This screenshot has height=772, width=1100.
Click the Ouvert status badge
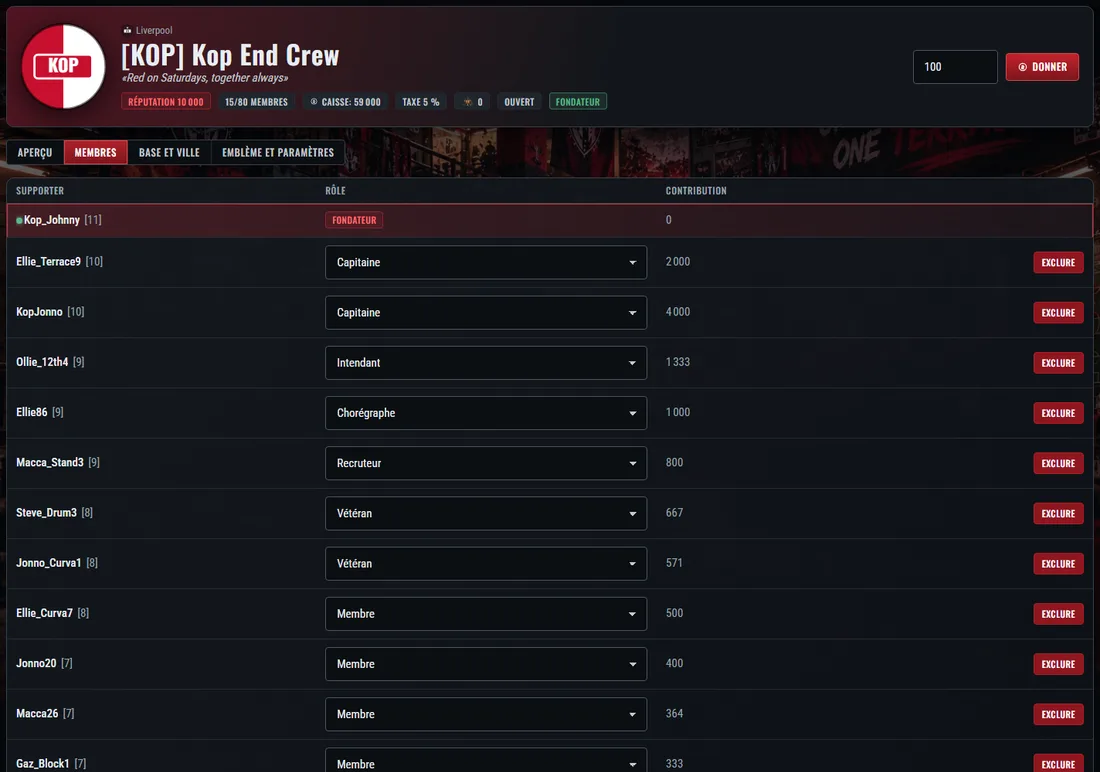(519, 102)
